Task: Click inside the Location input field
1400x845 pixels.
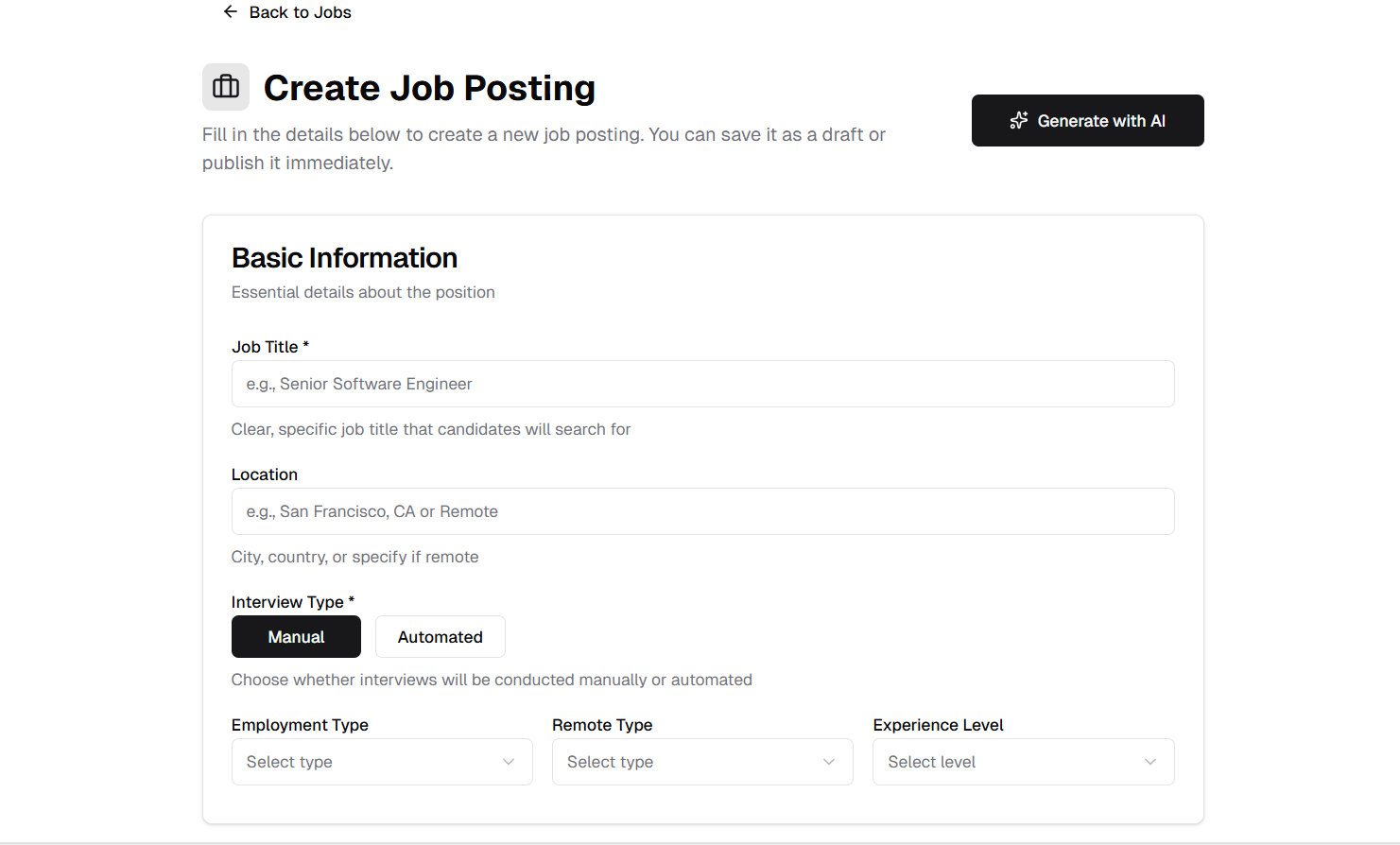Action: click(702, 511)
